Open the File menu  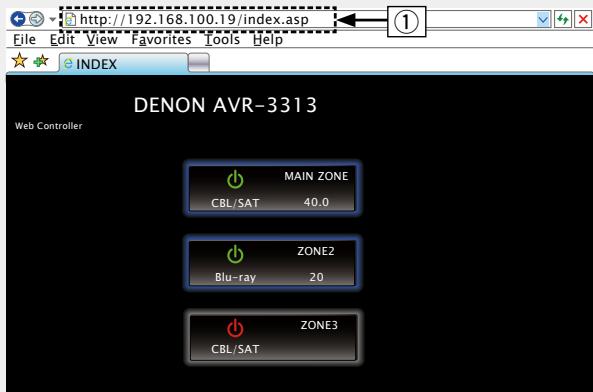[25, 39]
